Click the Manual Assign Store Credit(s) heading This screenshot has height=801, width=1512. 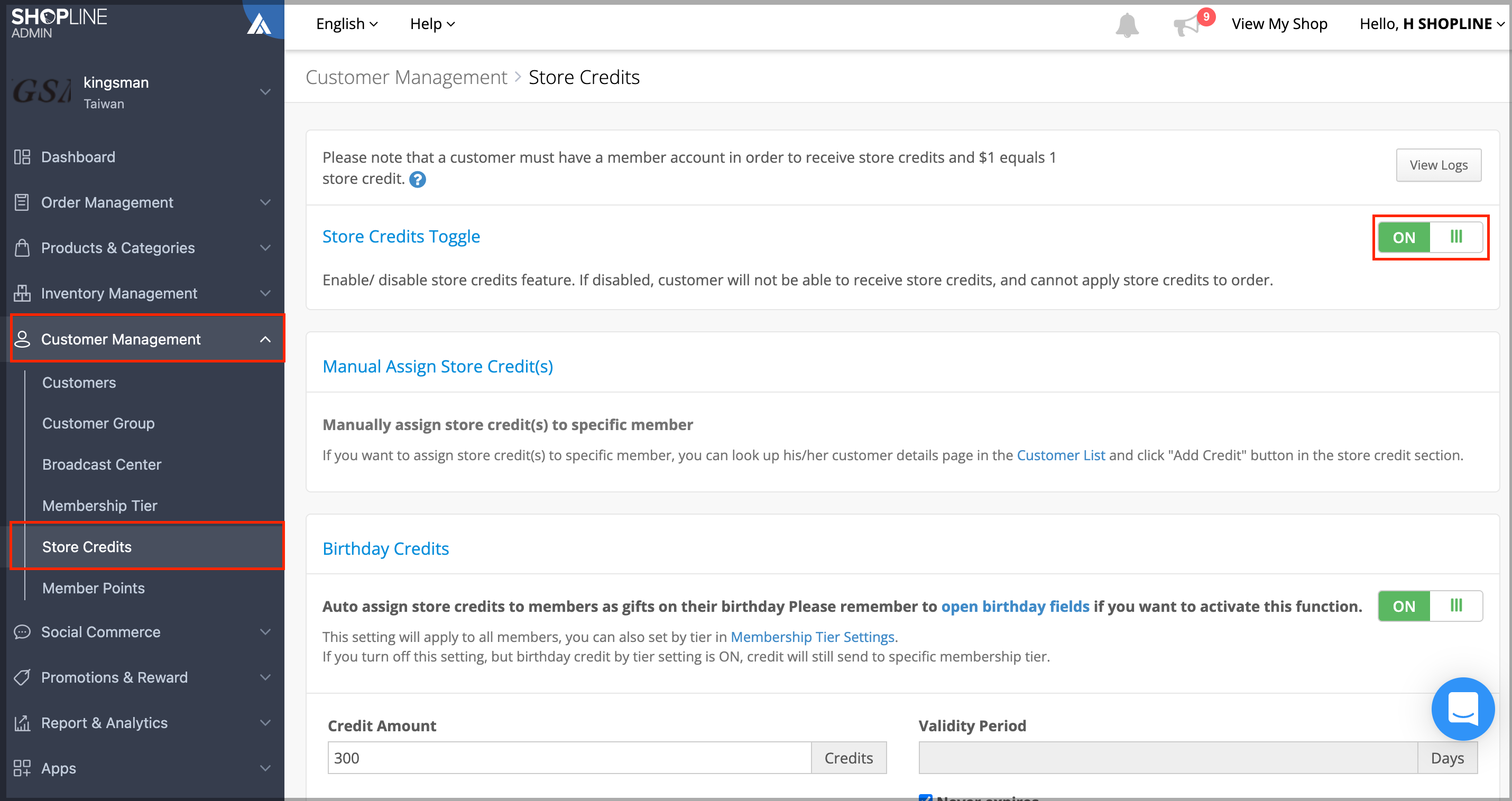click(x=437, y=366)
